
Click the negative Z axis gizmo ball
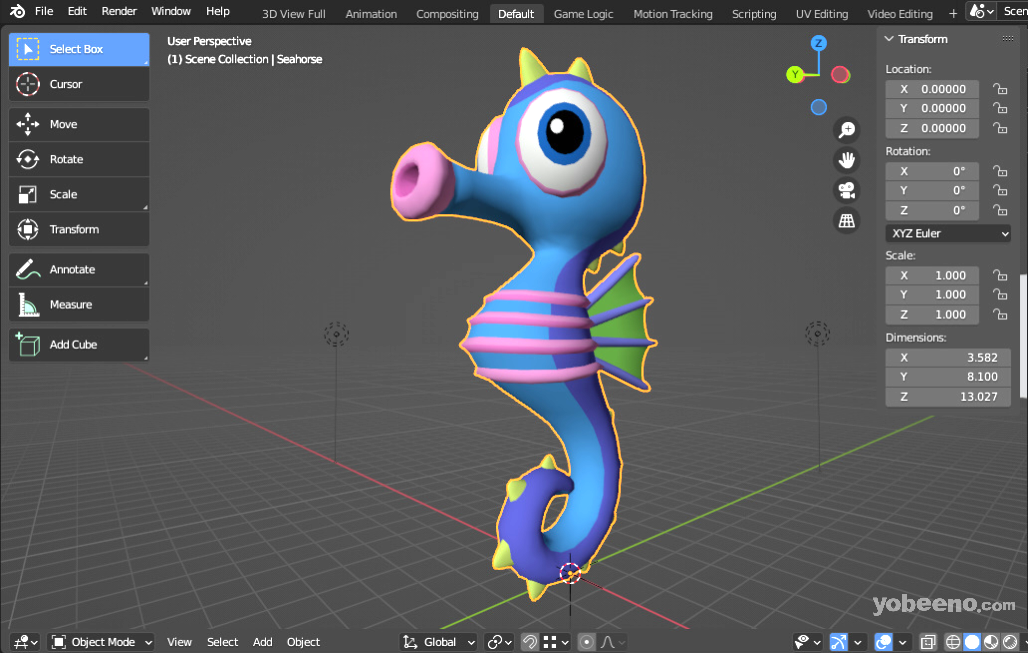[x=818, y=107]
